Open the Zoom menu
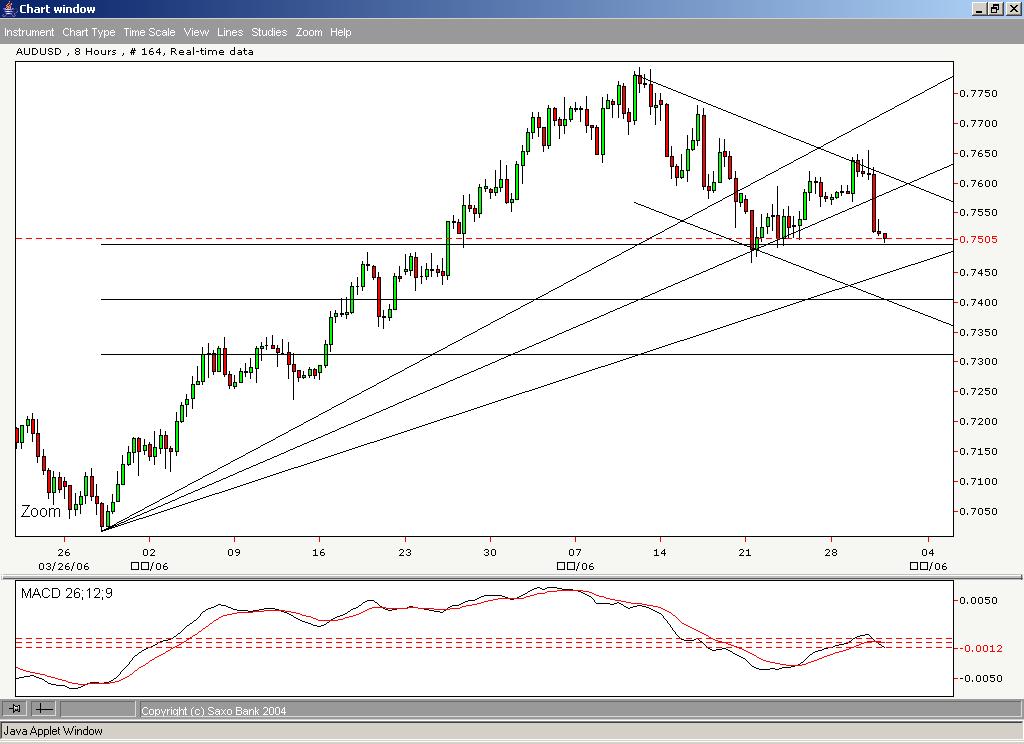This screenshot has height=744, width=1024. (309, 32)
